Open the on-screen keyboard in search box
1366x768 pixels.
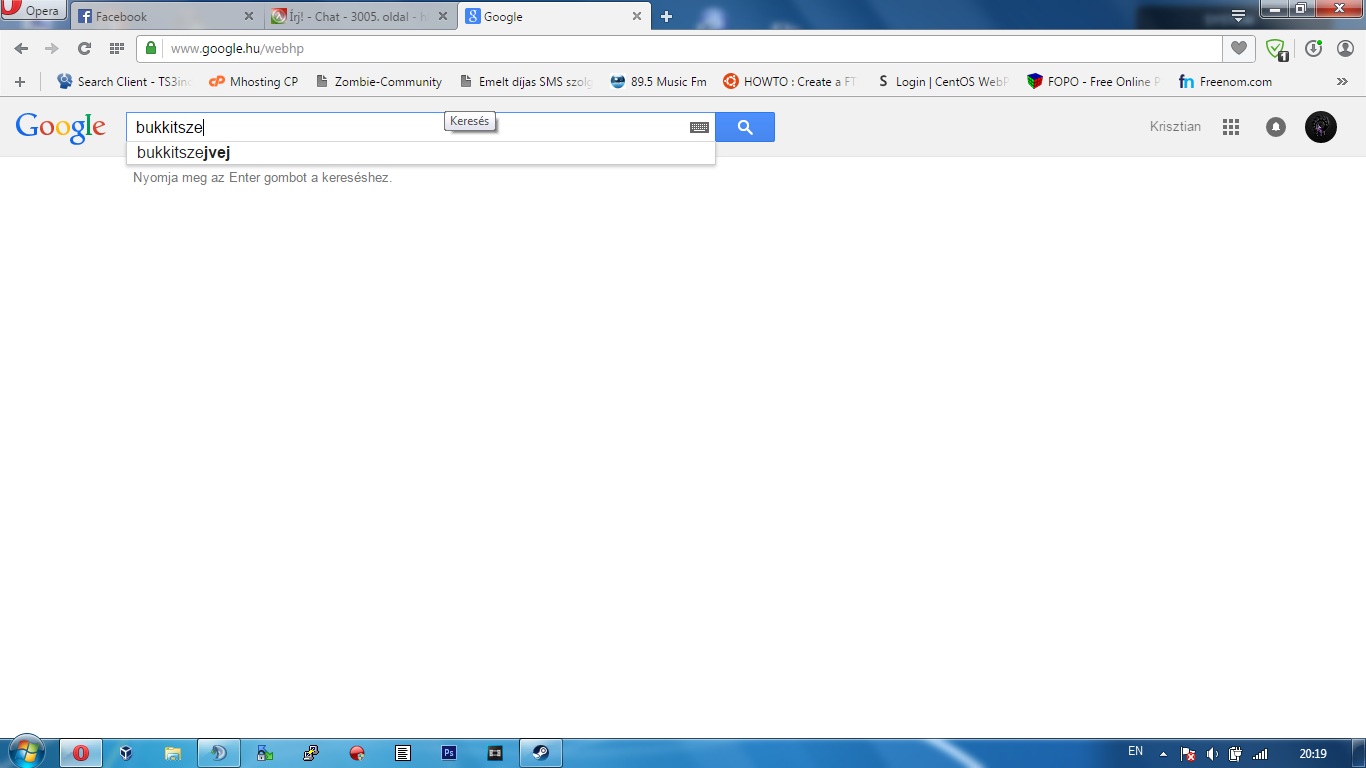pyautogui.click(x=699, y=127)
